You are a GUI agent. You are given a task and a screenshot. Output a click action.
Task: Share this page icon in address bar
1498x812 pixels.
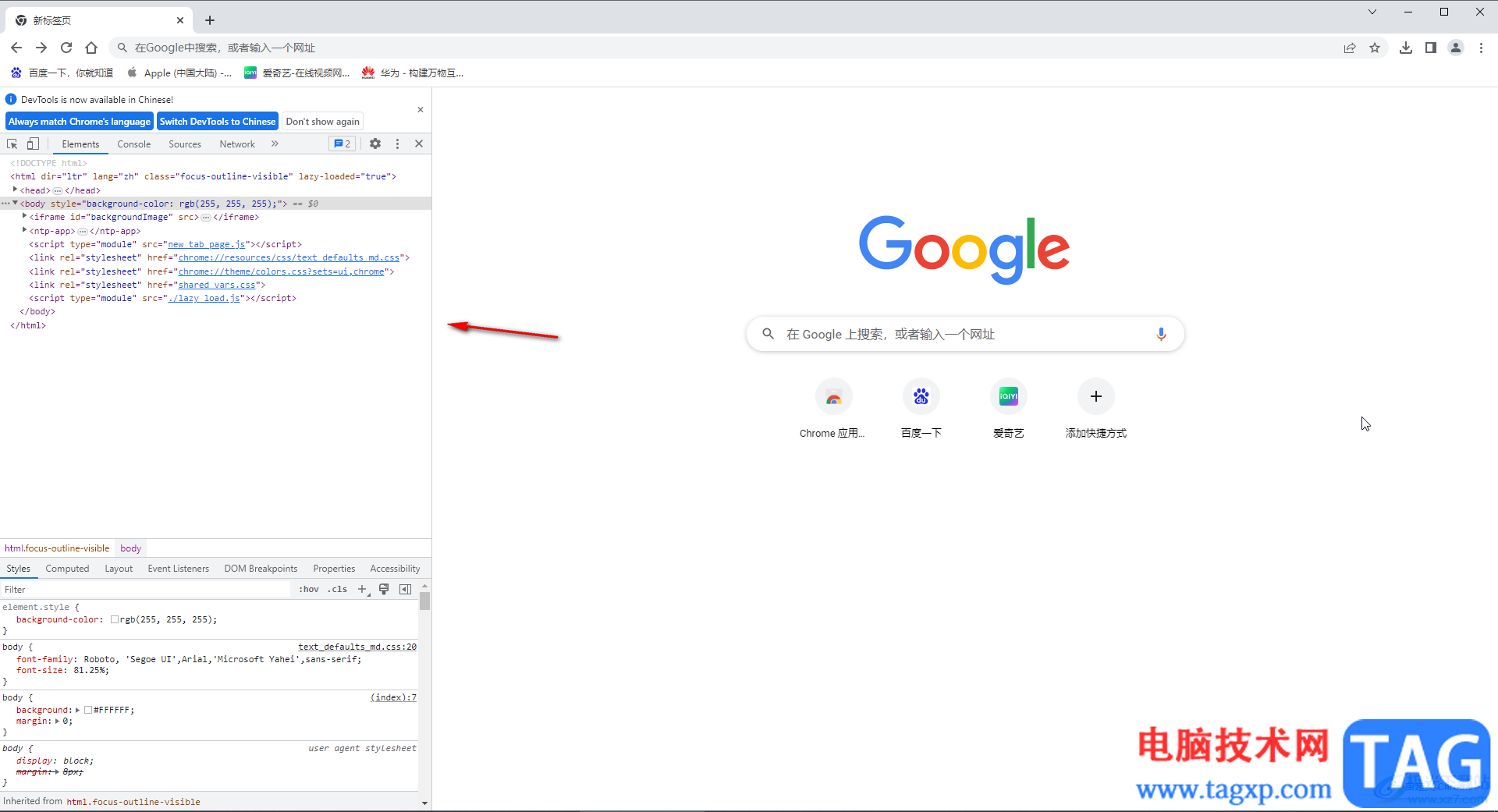[1350, 48]
